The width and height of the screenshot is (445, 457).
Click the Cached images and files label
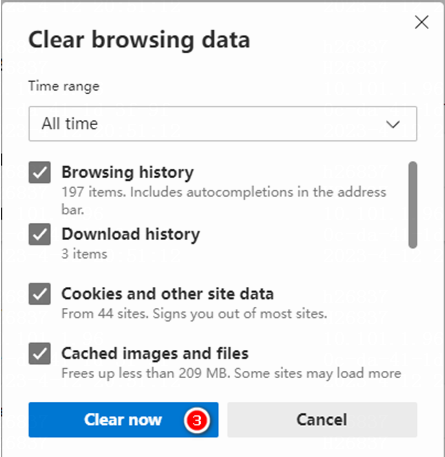pyautogui.click(x=155, y=354)
